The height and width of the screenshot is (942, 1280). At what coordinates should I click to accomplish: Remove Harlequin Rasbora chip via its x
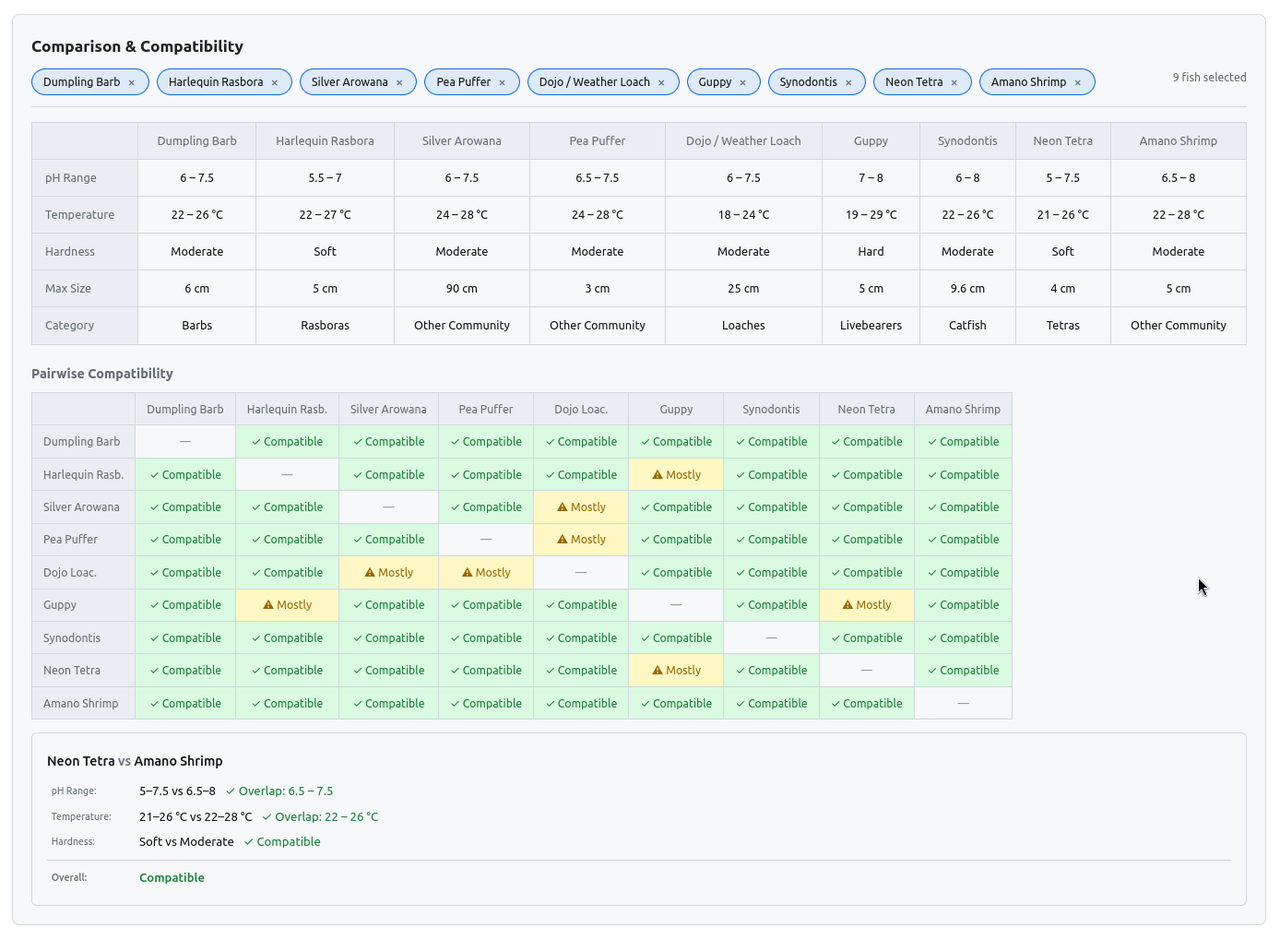click(275, 82)
